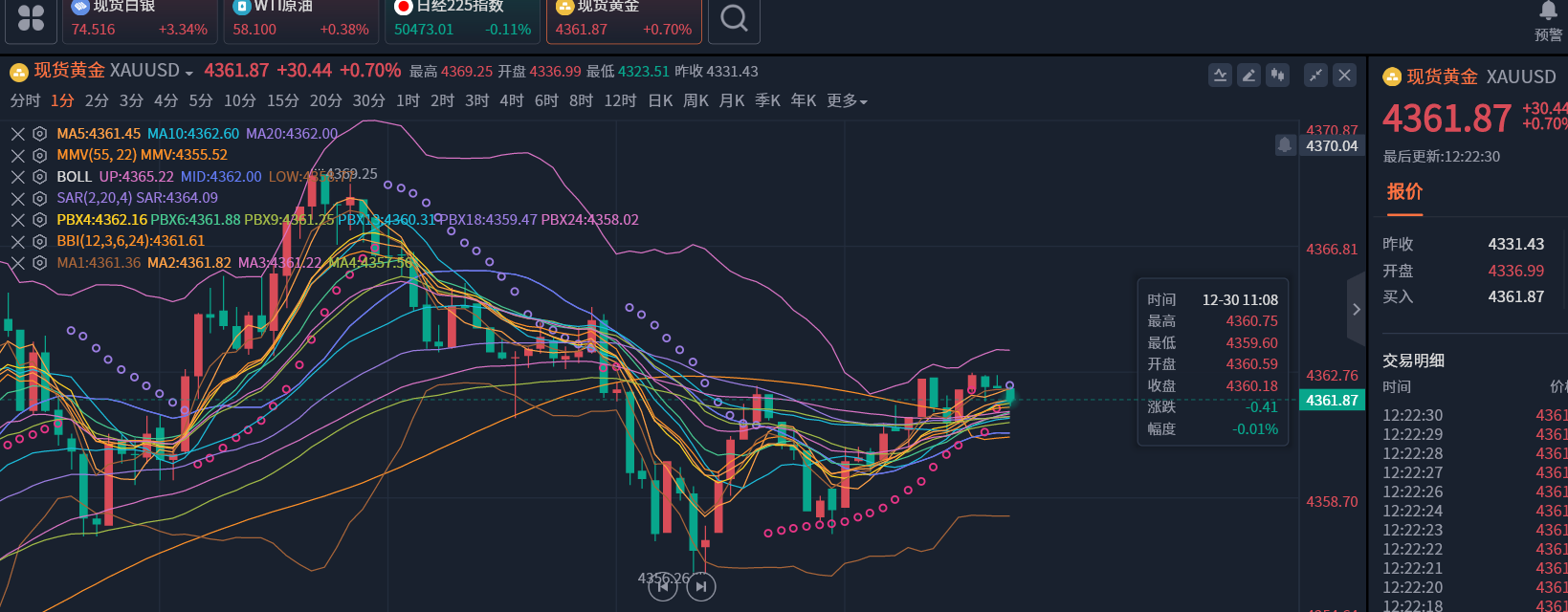The height and width of the screenshot is (612, 1568).
Task: Switch to the 日K timeframe tab
Action: [660, 101]
